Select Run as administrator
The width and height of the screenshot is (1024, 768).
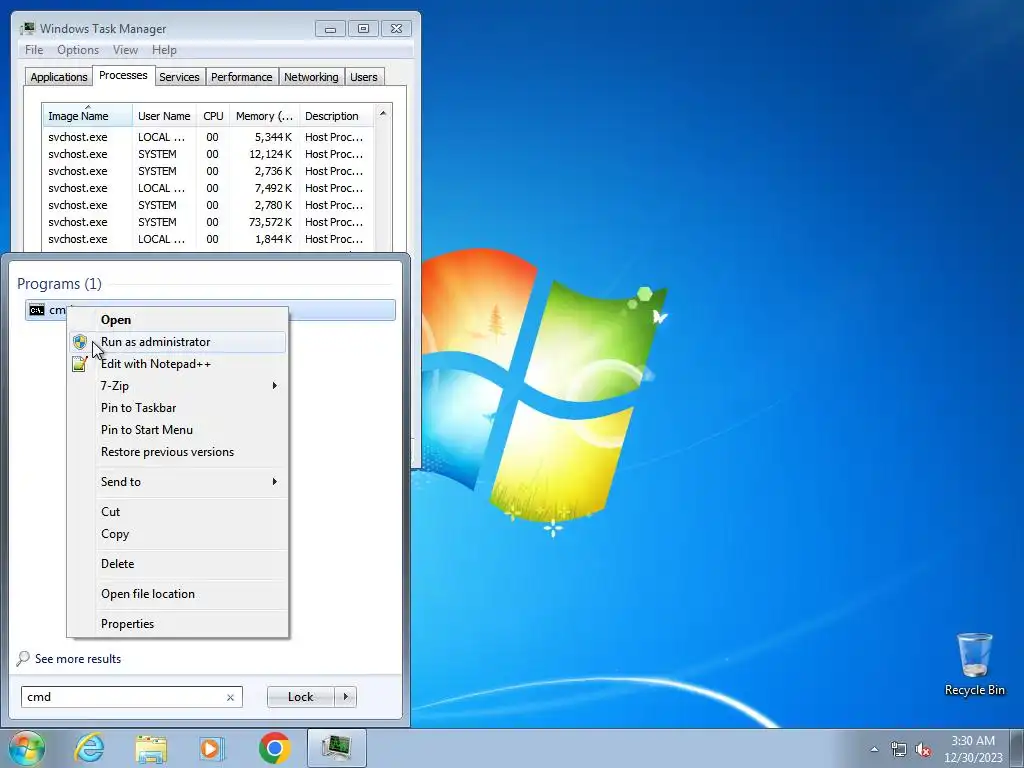tap(178, 342)
